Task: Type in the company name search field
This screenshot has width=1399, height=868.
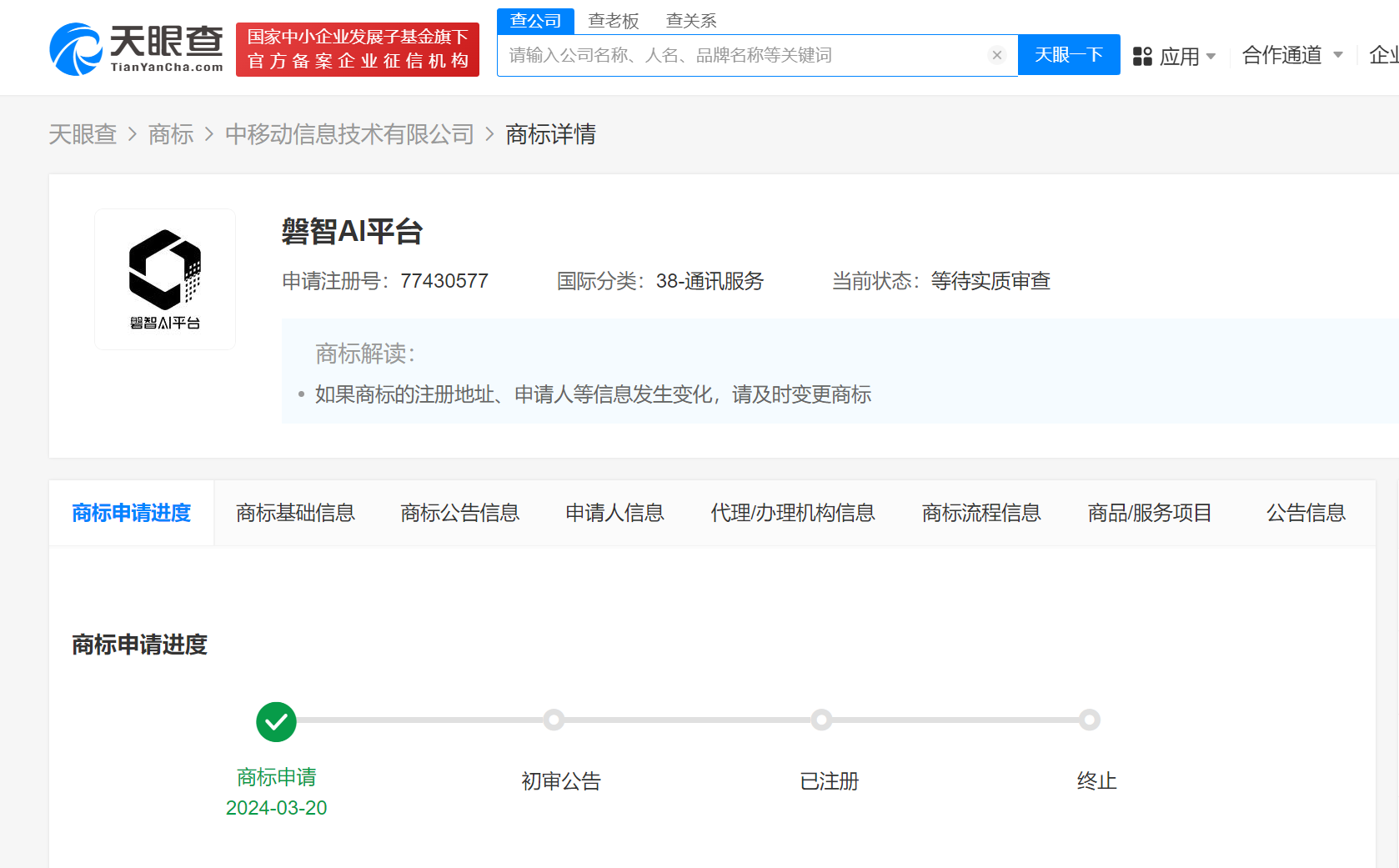Action: click(742, 55)
